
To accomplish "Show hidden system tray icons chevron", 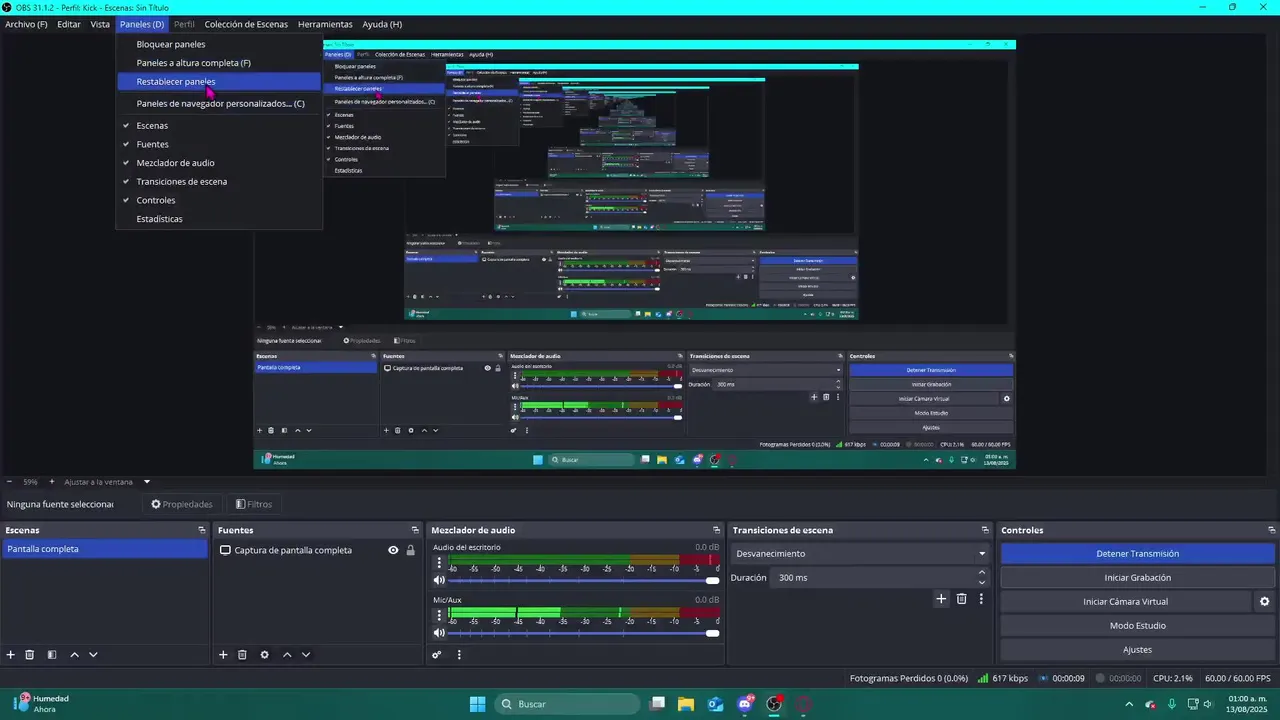I will pos(1130,704).
